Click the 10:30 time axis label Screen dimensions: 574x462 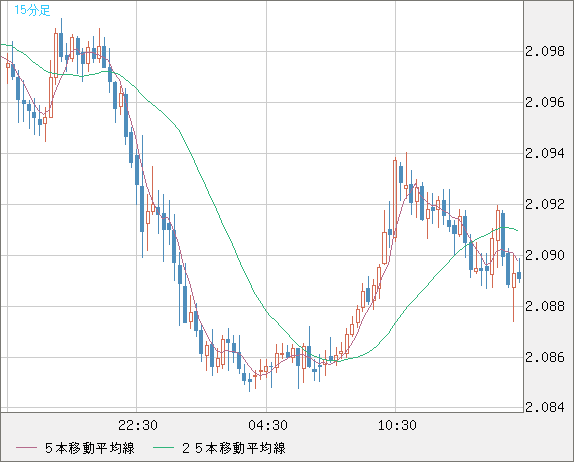397,425
